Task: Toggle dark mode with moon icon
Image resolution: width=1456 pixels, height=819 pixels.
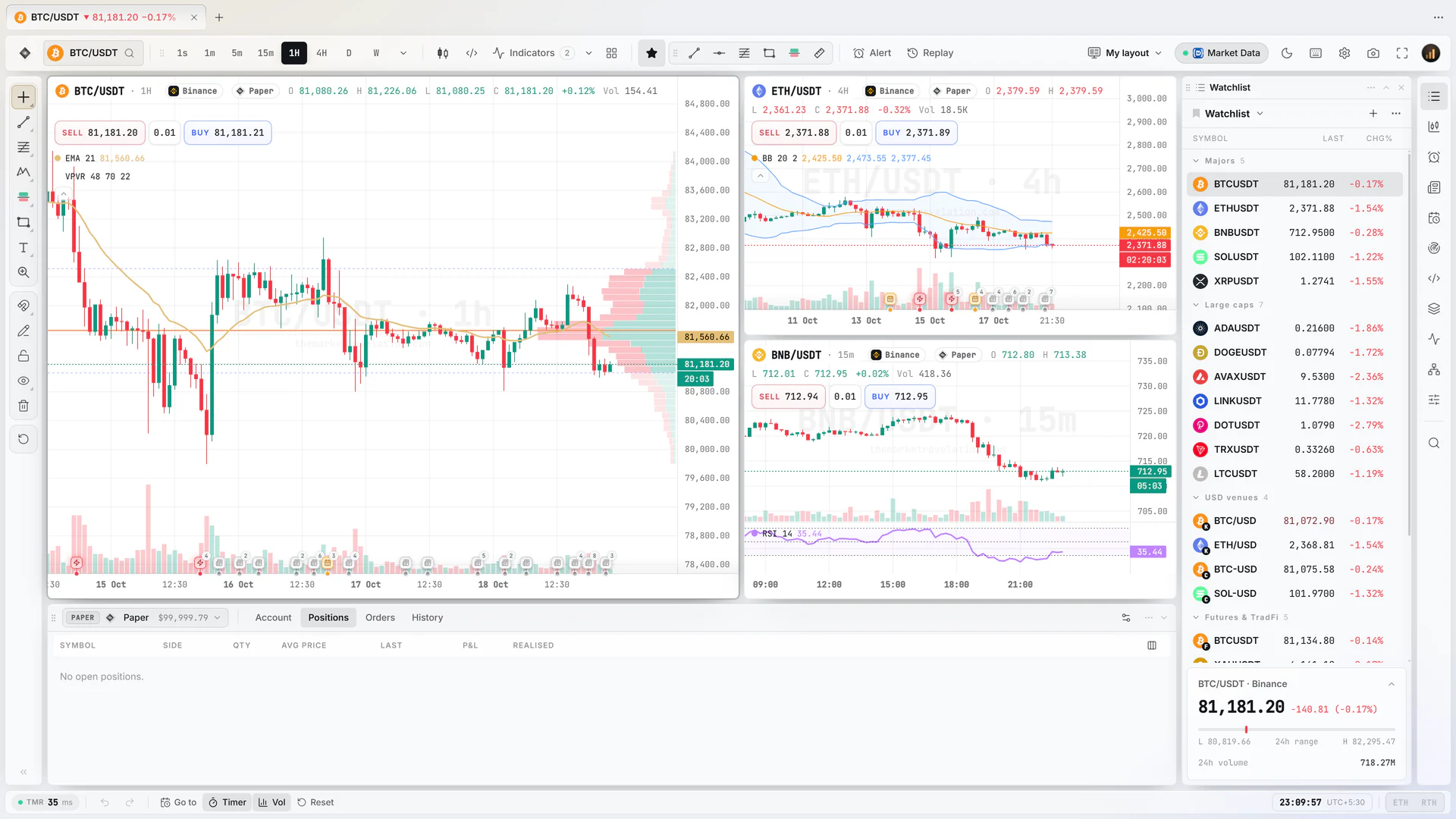Action: click(1287, 53)
